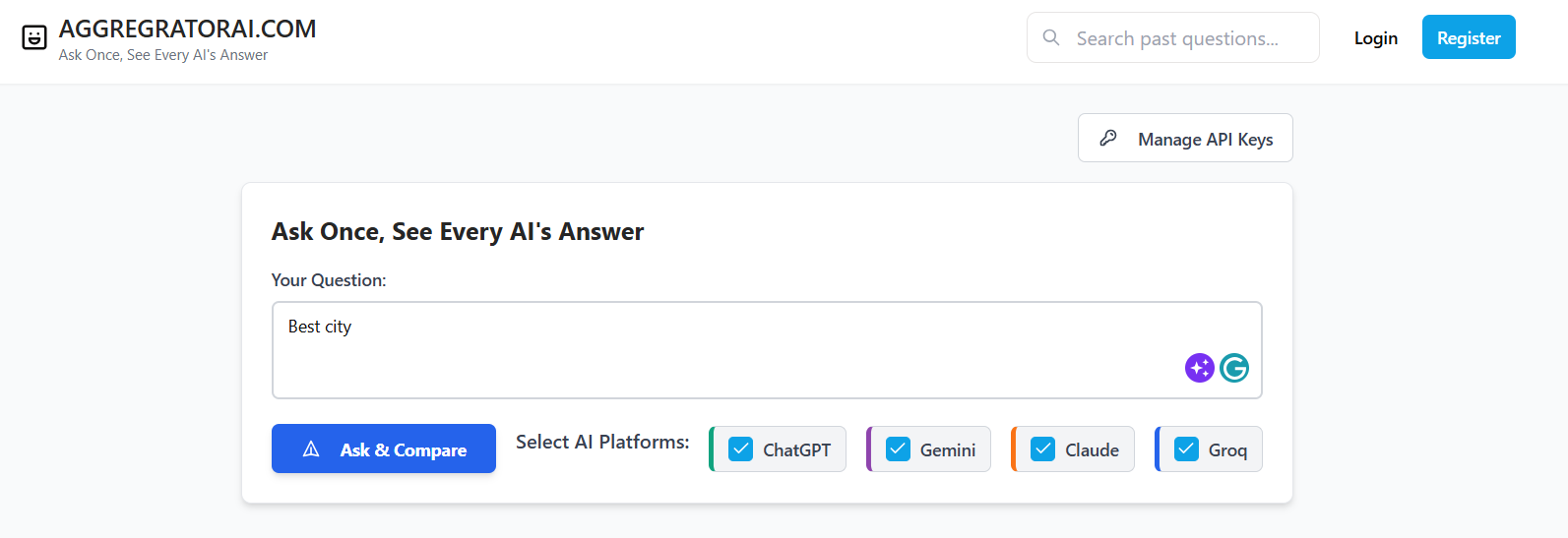
Task: Disable the Groq platform checkbox
Action: tap(1186, 448)
